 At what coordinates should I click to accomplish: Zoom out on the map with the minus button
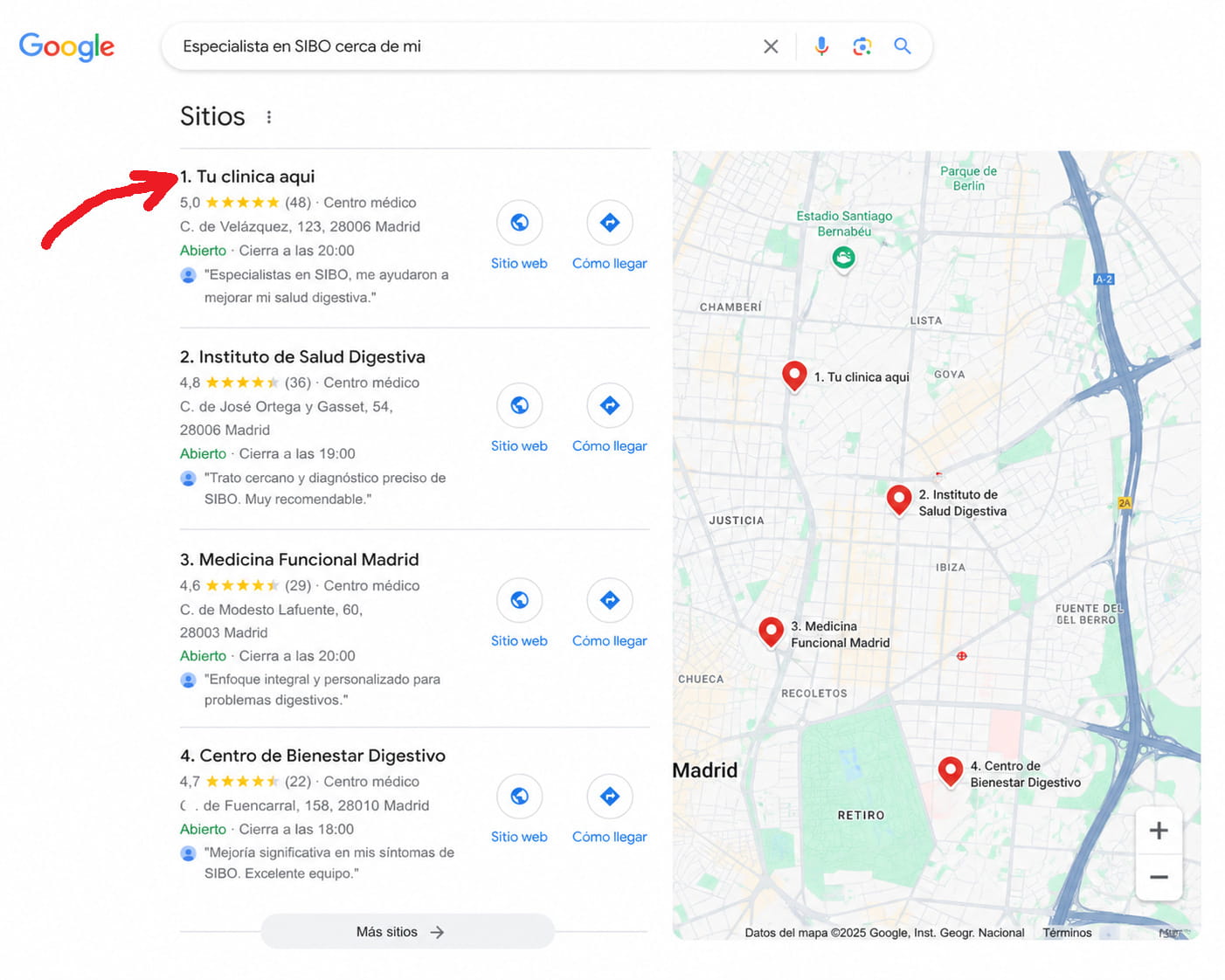point(1159,877)
